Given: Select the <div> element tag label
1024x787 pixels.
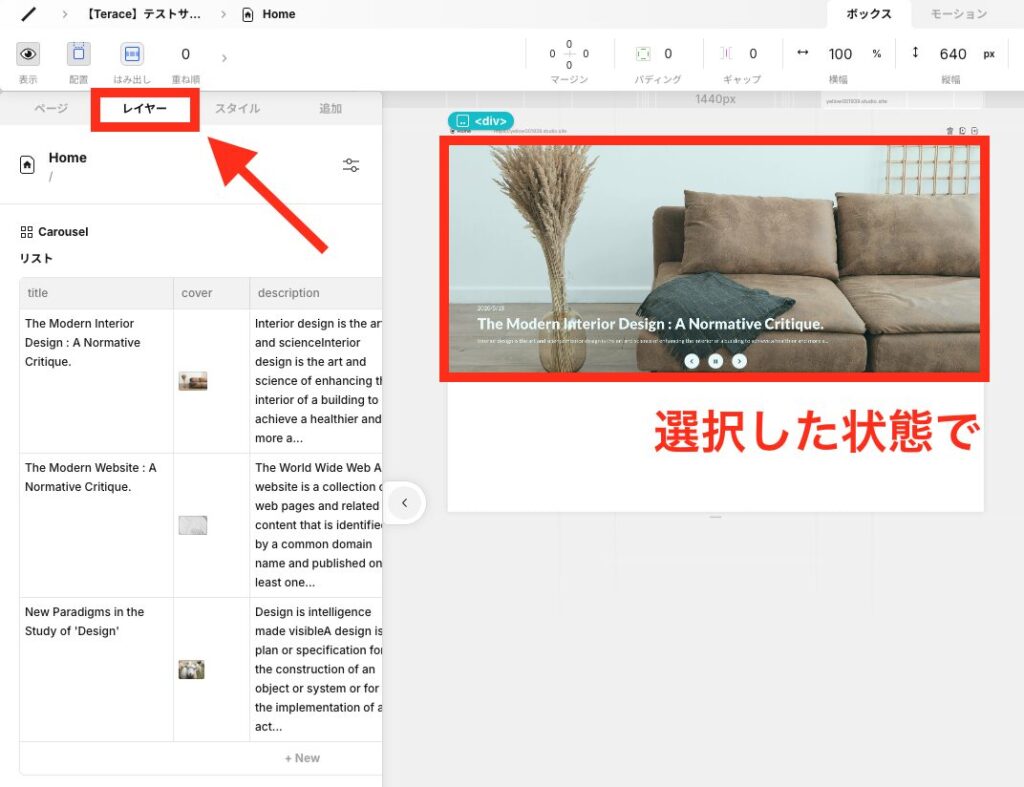Looking at the screenshot, I should [x=481, y=121].
